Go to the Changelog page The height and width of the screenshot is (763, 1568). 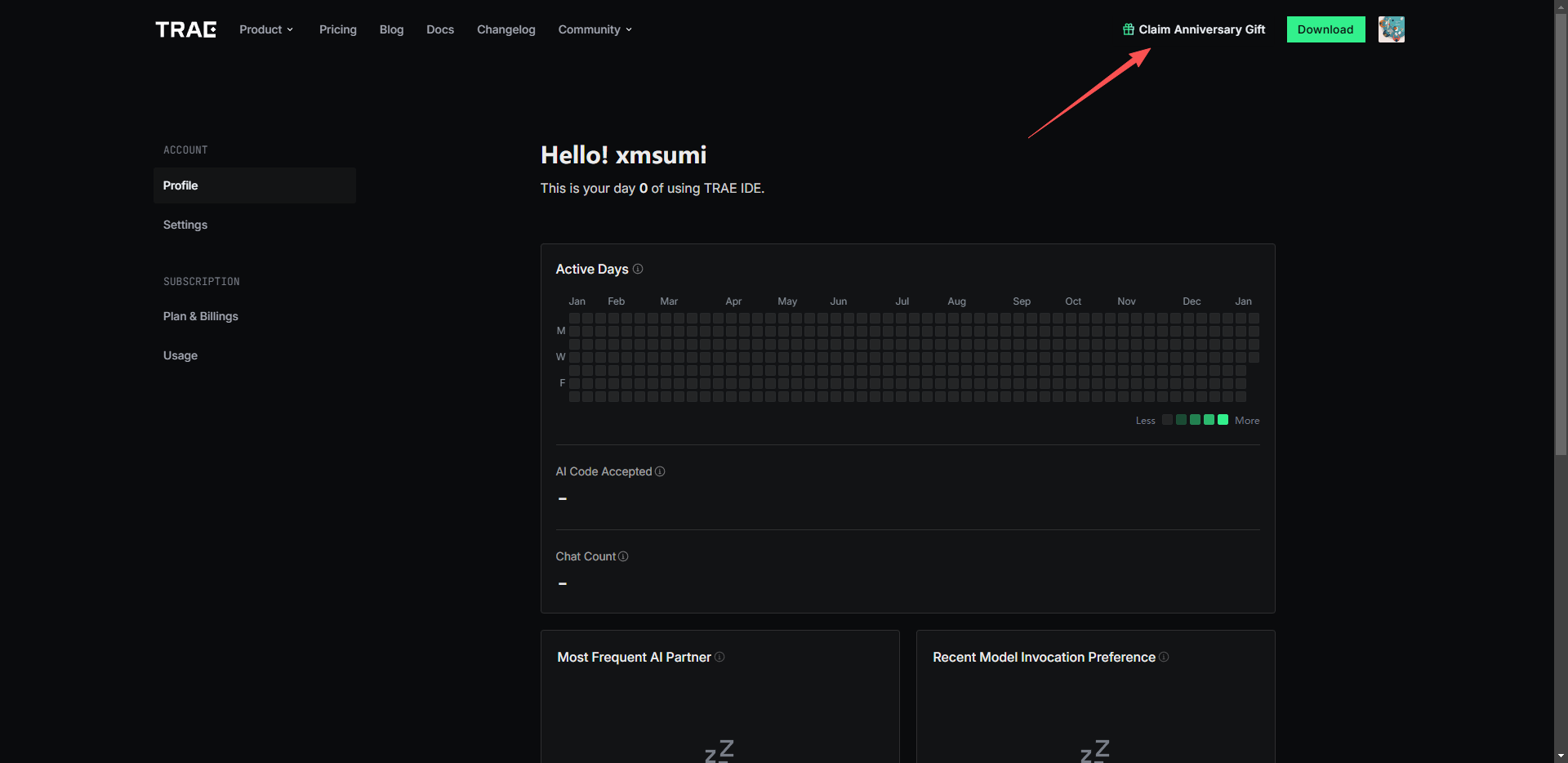pos(506,29)
